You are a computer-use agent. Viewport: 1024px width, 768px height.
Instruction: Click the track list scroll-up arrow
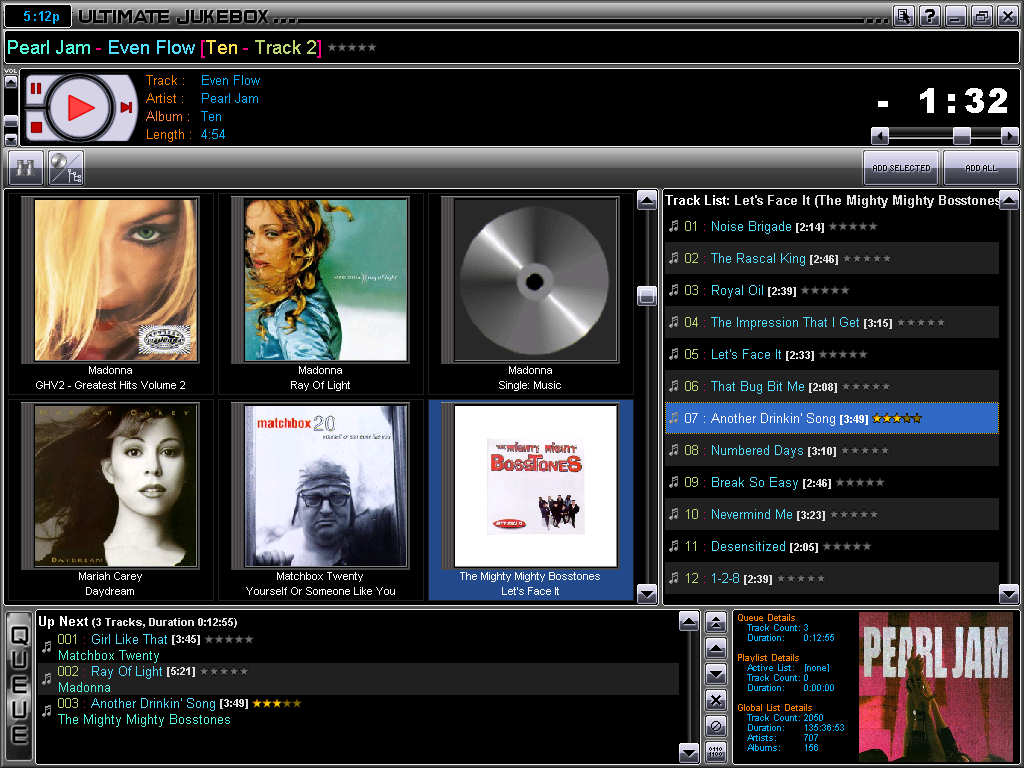(x=1008, y=200)
